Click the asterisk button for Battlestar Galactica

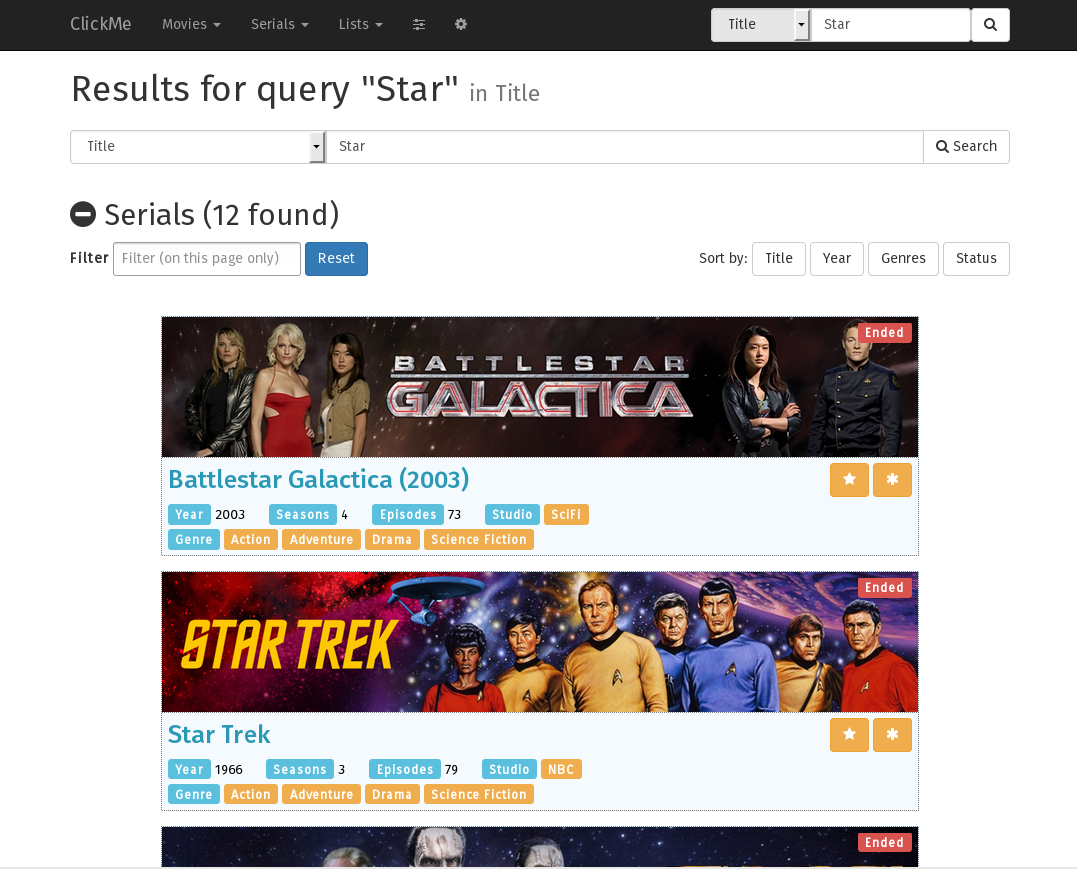(x=892, y=479)
